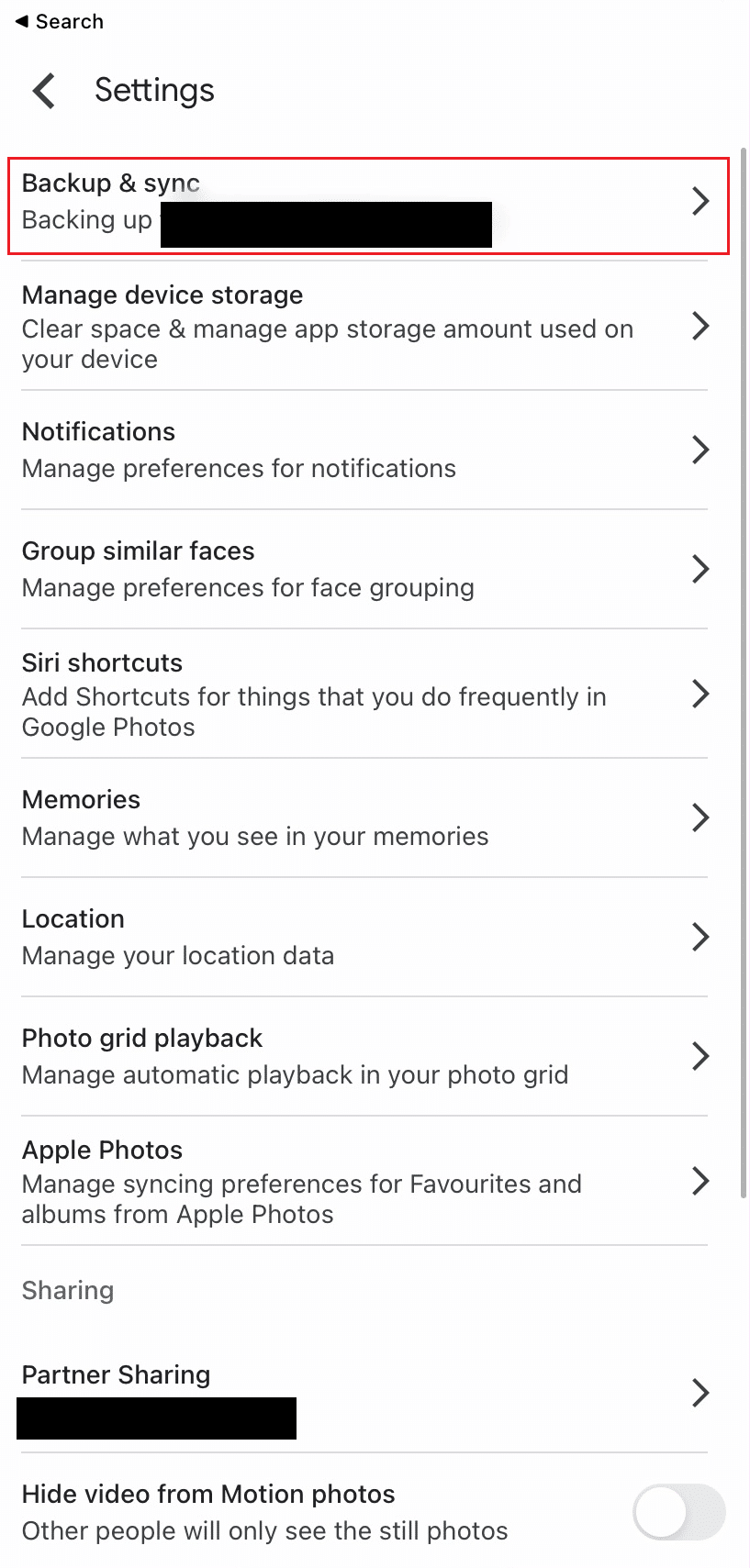Open Backup & sync chevron arrow

pyautogui.click(x=700, y=201)
